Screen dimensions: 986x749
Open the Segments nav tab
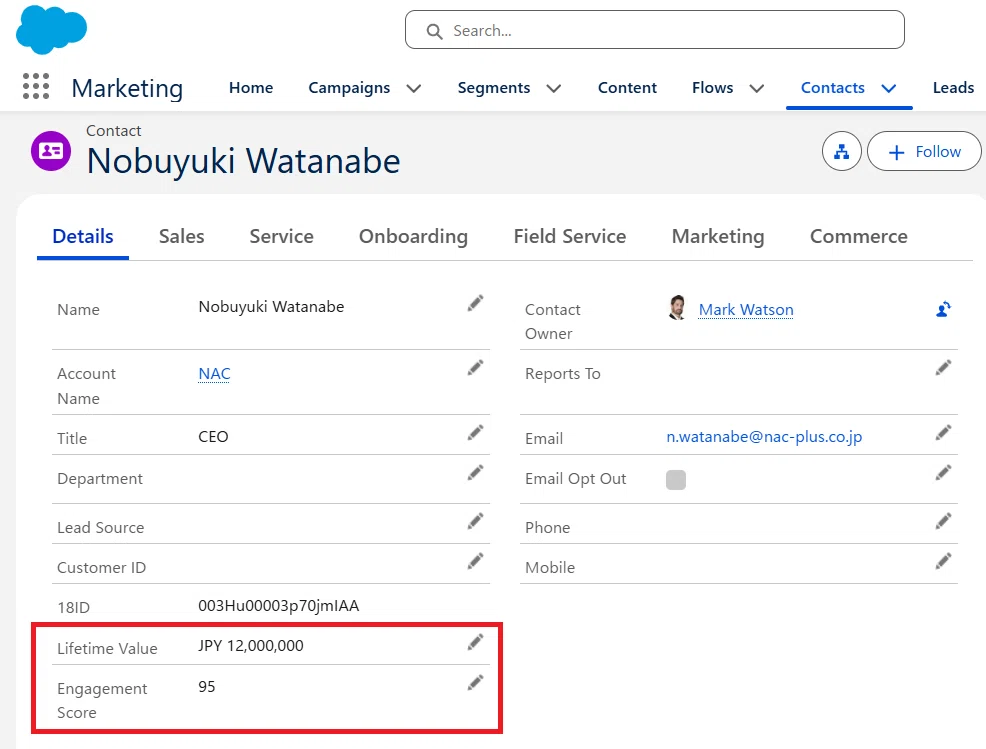(x=494, y=87)
